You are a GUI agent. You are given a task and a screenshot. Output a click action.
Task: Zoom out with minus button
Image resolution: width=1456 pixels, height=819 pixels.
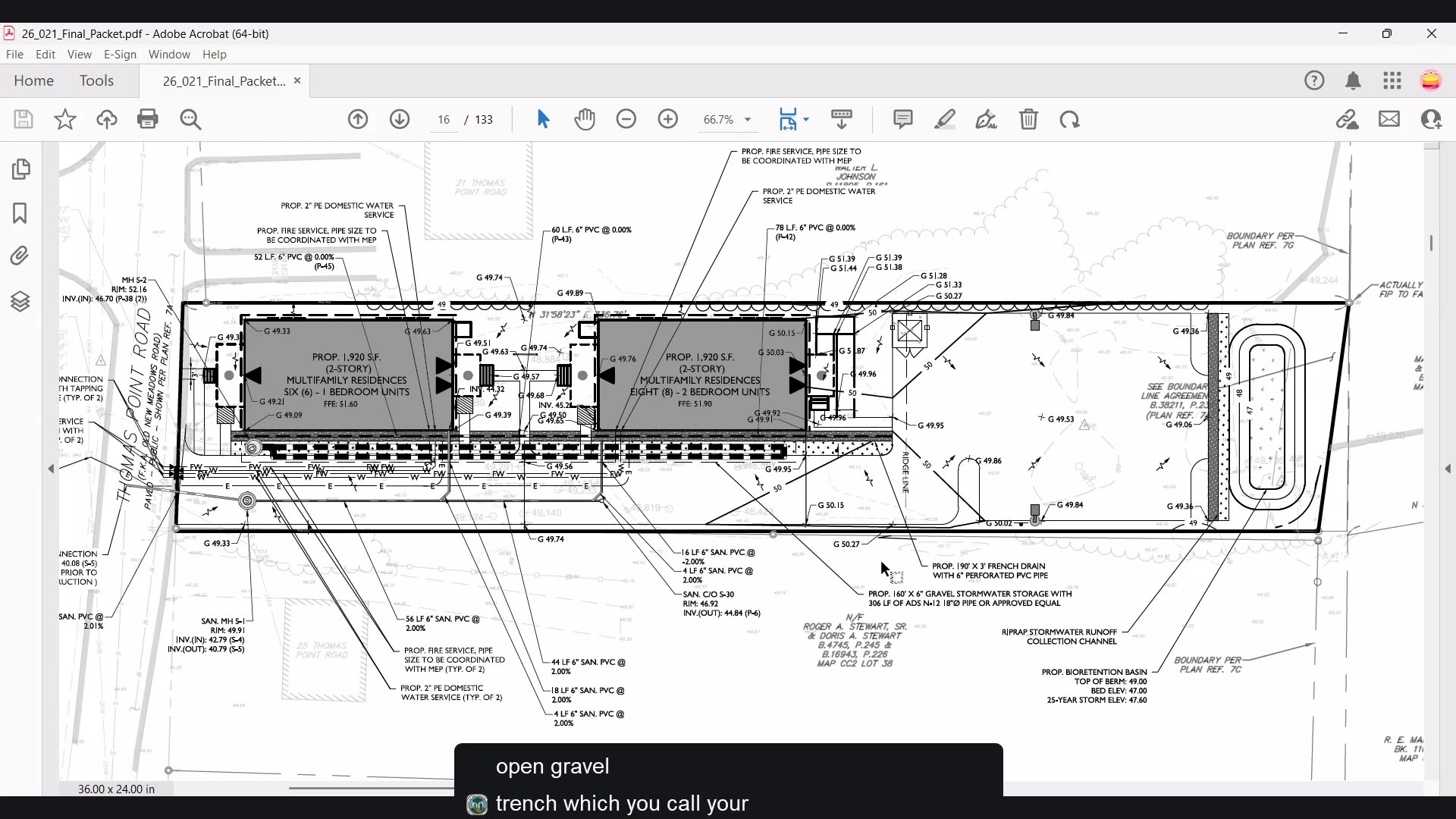pos(626,119)
